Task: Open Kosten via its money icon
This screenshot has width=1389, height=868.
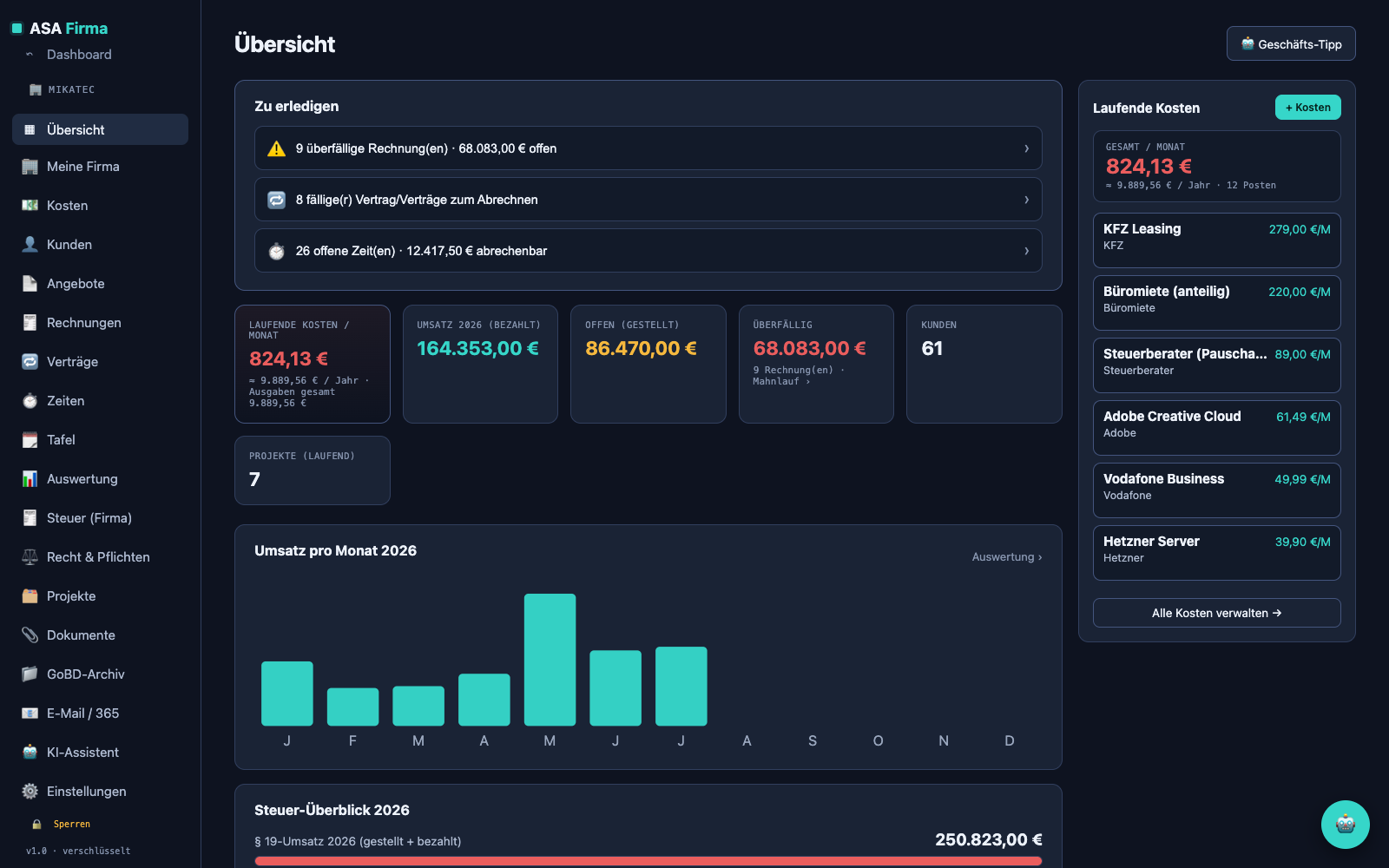Action: 30,206
